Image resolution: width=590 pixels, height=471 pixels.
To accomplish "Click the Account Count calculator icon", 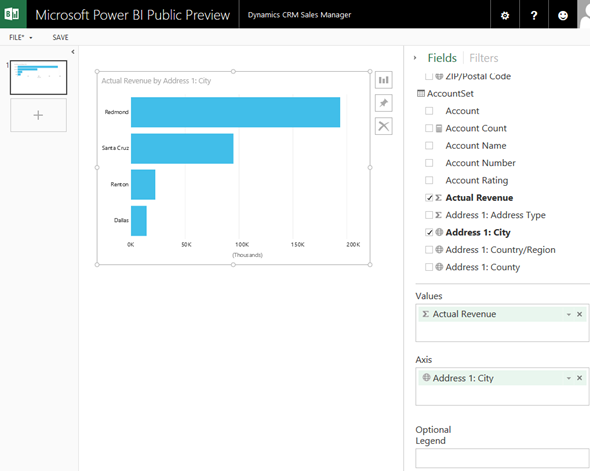I will click(x=439, y=128).
